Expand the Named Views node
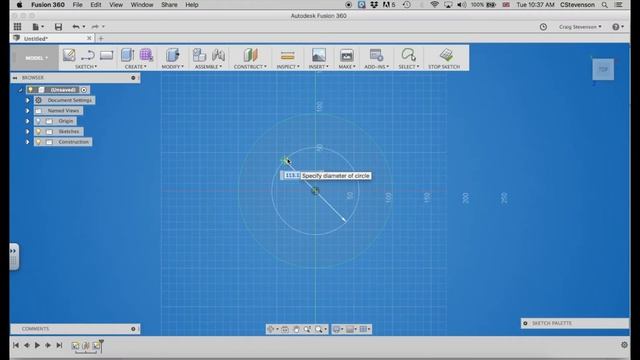This screenshot has height=360, width=640. pos(28,111)
